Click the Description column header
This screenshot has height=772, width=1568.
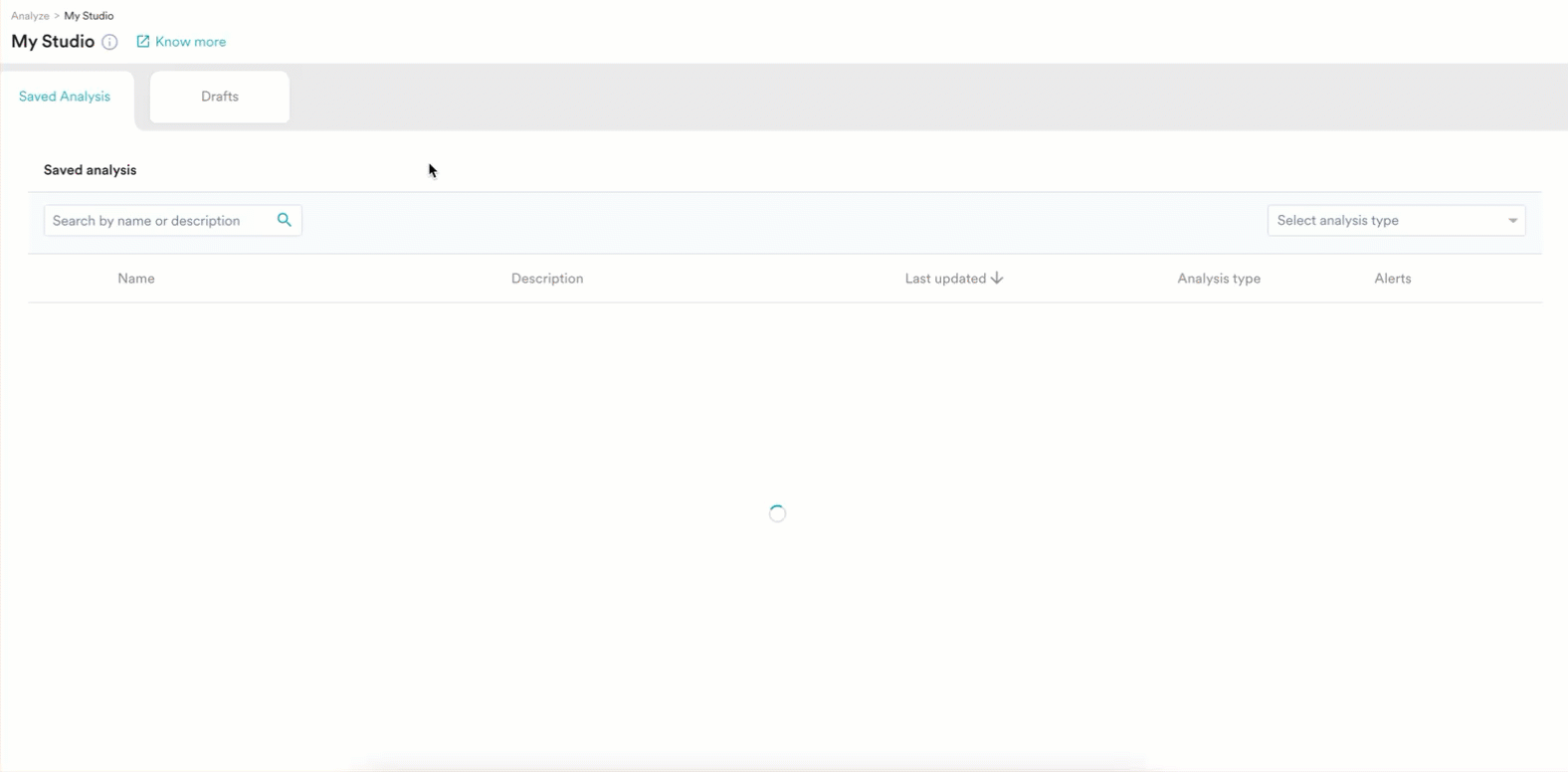pos(547,279)
